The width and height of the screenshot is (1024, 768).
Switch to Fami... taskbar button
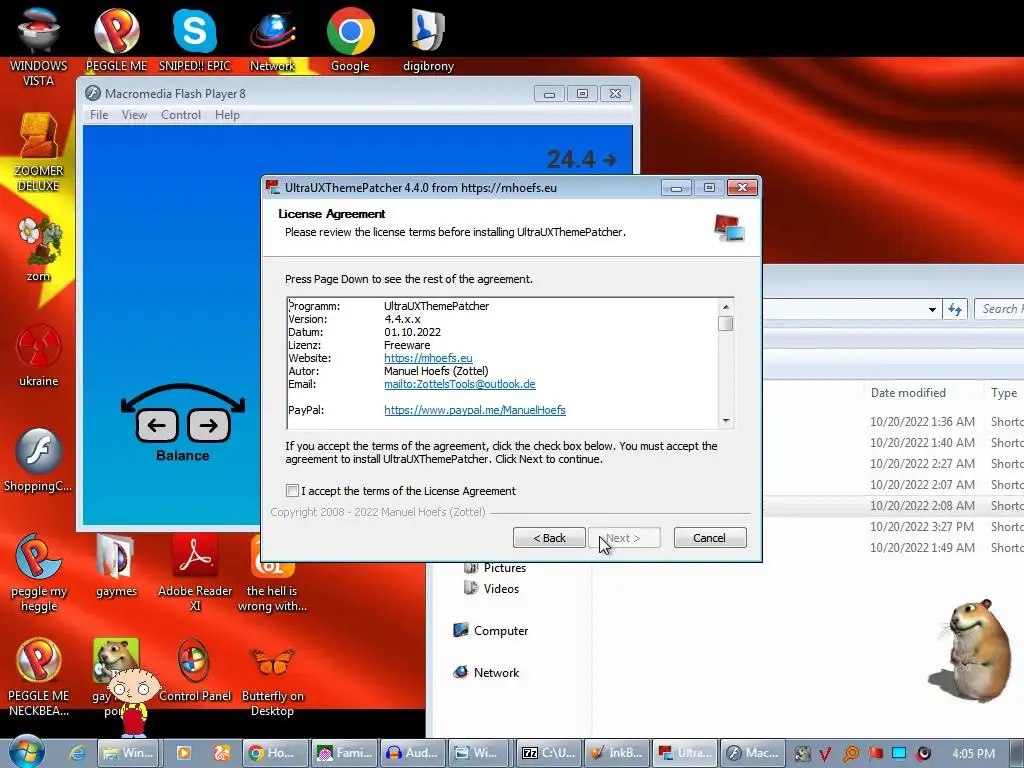(344, 753)
